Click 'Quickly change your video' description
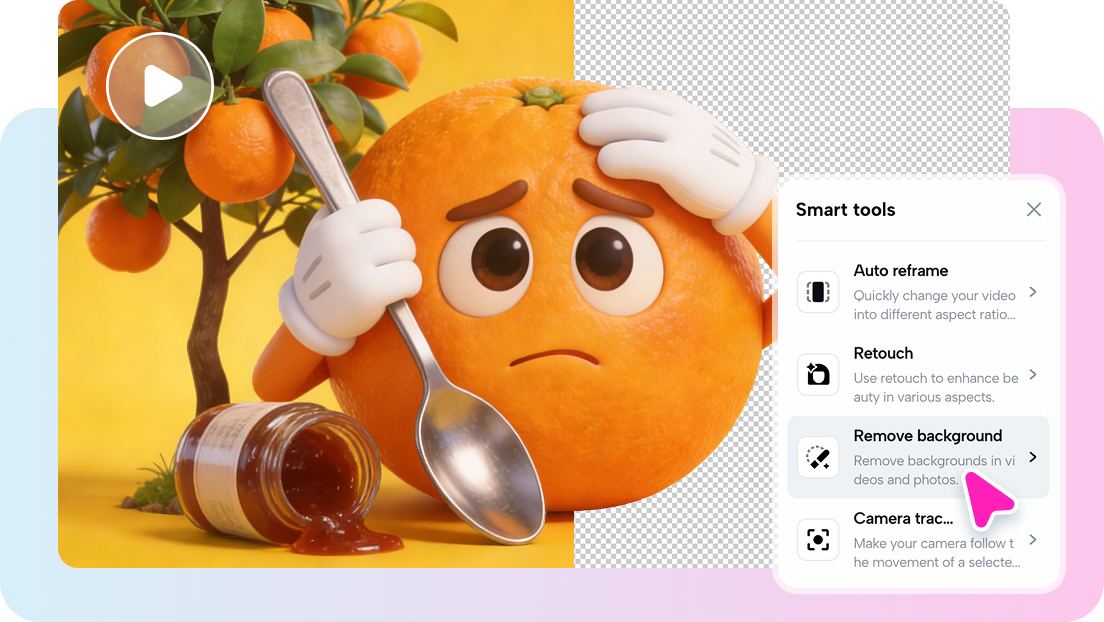This screenshot has width=1104, height=622. click(934, 305)
